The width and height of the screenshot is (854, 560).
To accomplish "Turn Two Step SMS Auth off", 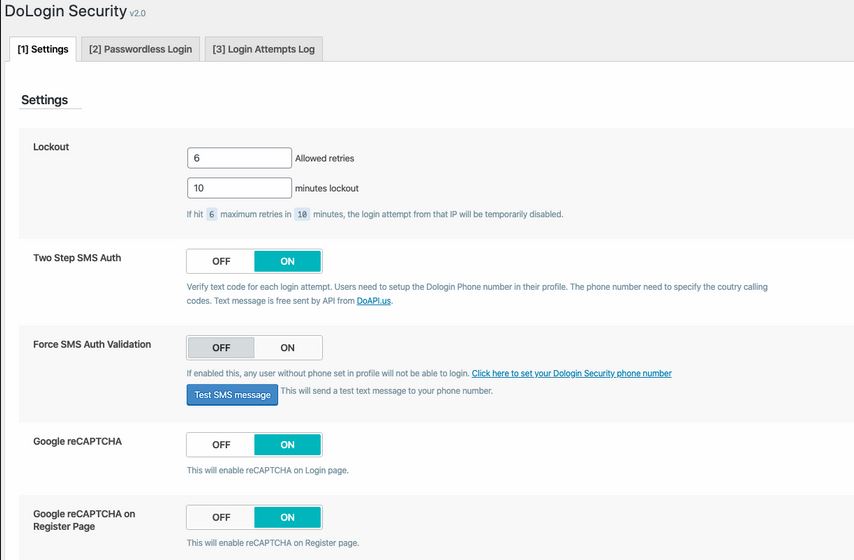I will click(x=221, y=261).
